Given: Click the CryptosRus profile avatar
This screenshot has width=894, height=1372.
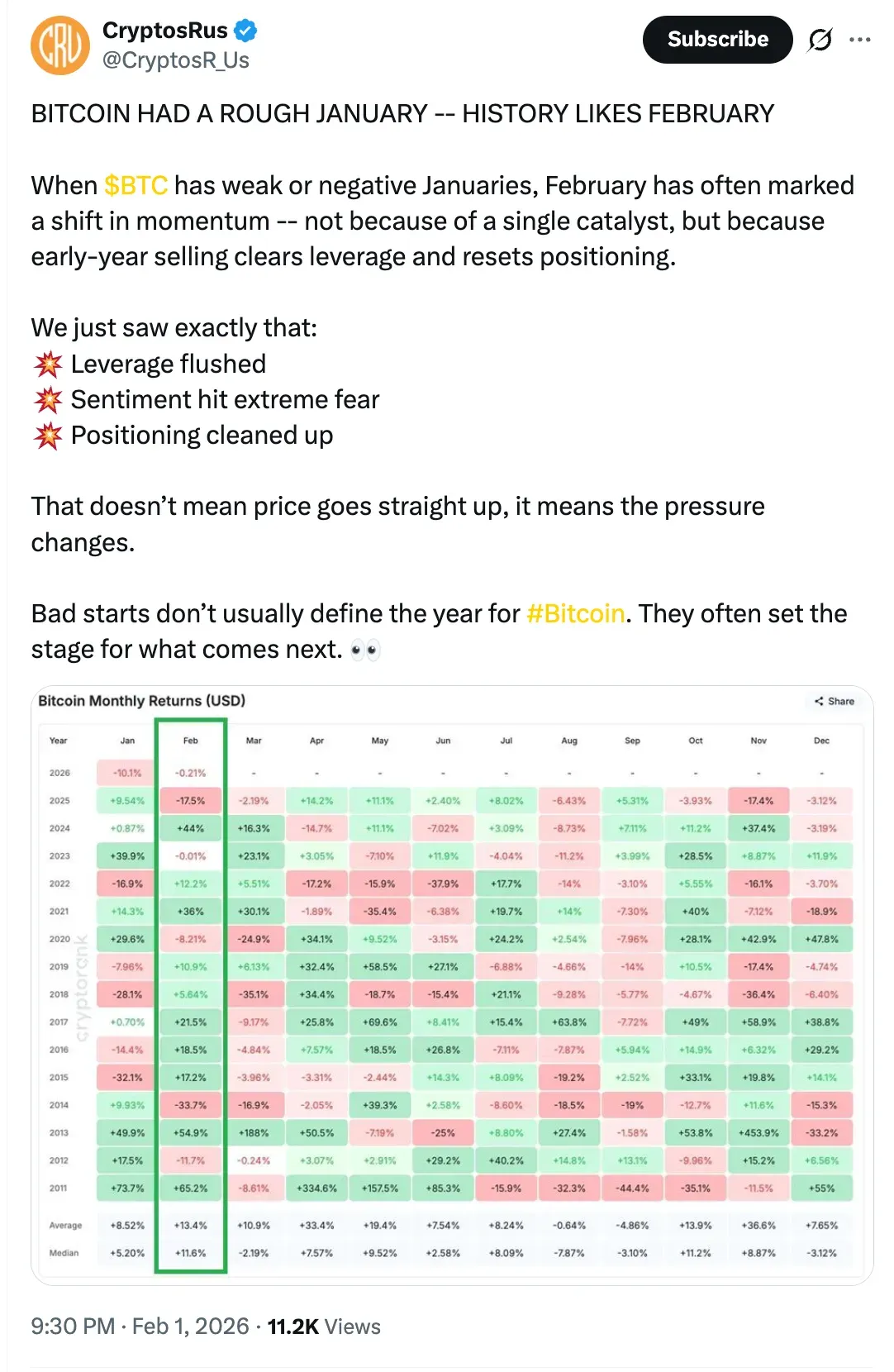Looking at the screenshot, I should [x=59, y=45].
